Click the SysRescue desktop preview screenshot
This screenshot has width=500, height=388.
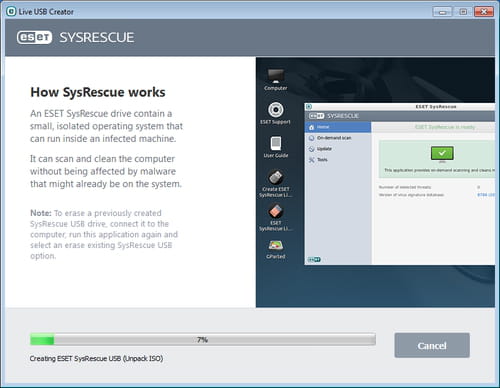375,182
